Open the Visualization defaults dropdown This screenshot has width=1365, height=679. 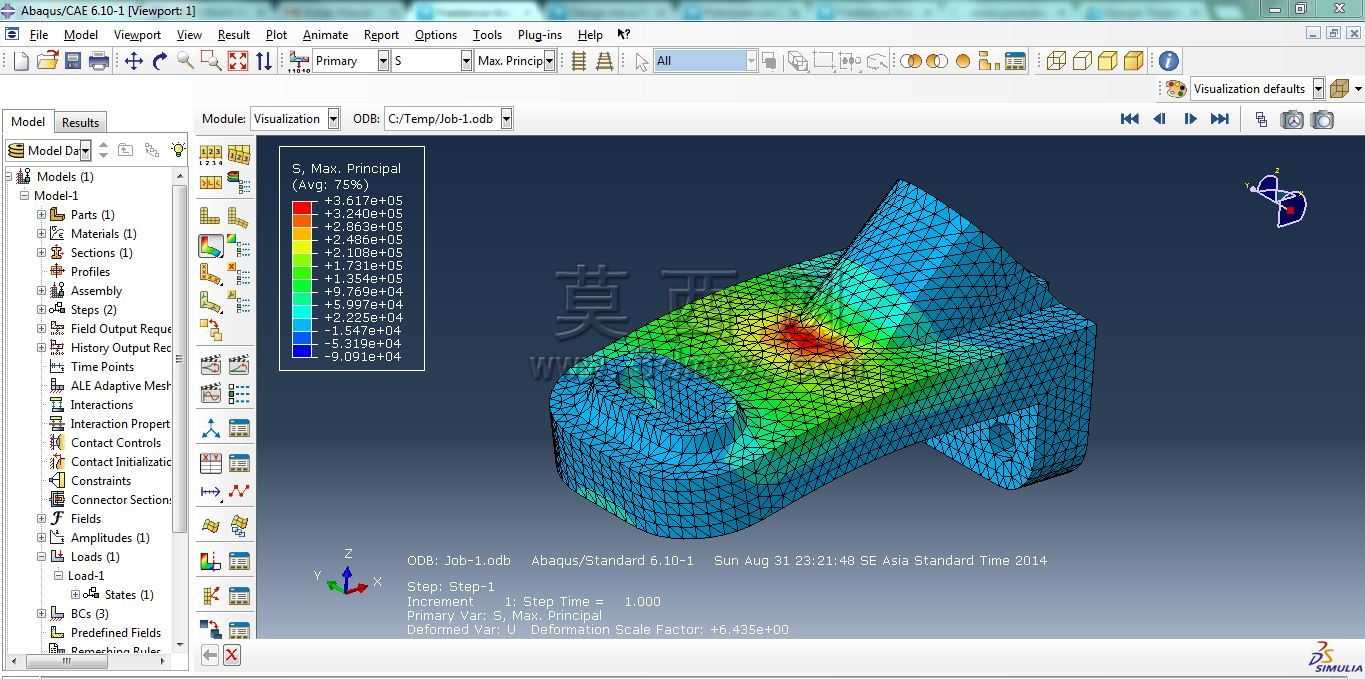tap(1318, 89)
